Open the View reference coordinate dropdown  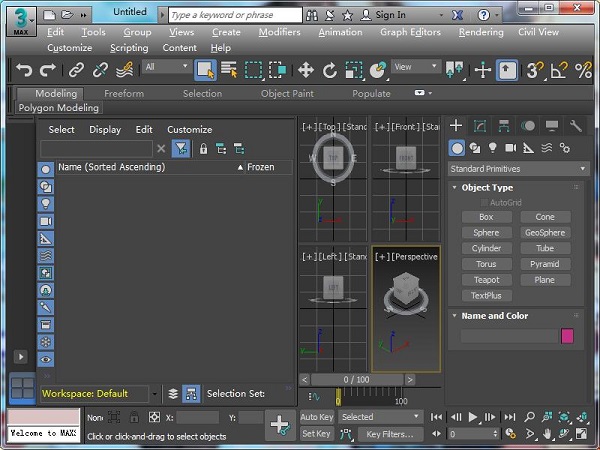tap(416, 67)
